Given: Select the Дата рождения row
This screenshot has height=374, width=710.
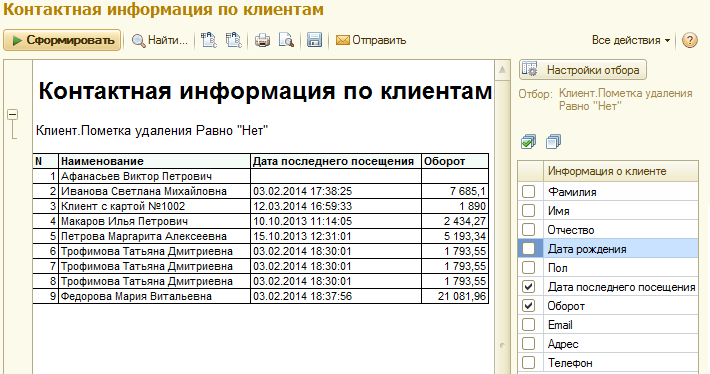Looking at the screenshot, I should [x=608, y=249].
